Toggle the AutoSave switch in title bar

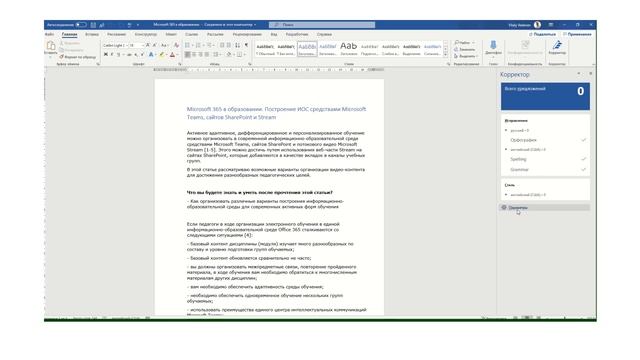click(80, 25)
